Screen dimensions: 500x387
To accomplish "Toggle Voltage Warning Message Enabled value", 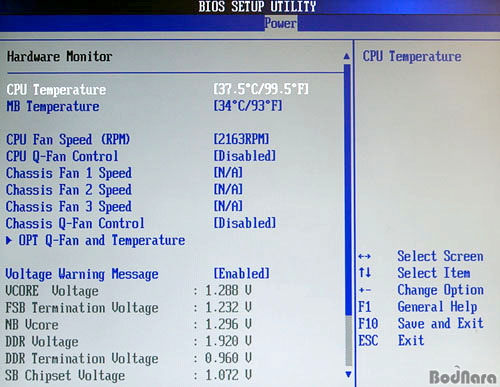I will coord(241,273).
